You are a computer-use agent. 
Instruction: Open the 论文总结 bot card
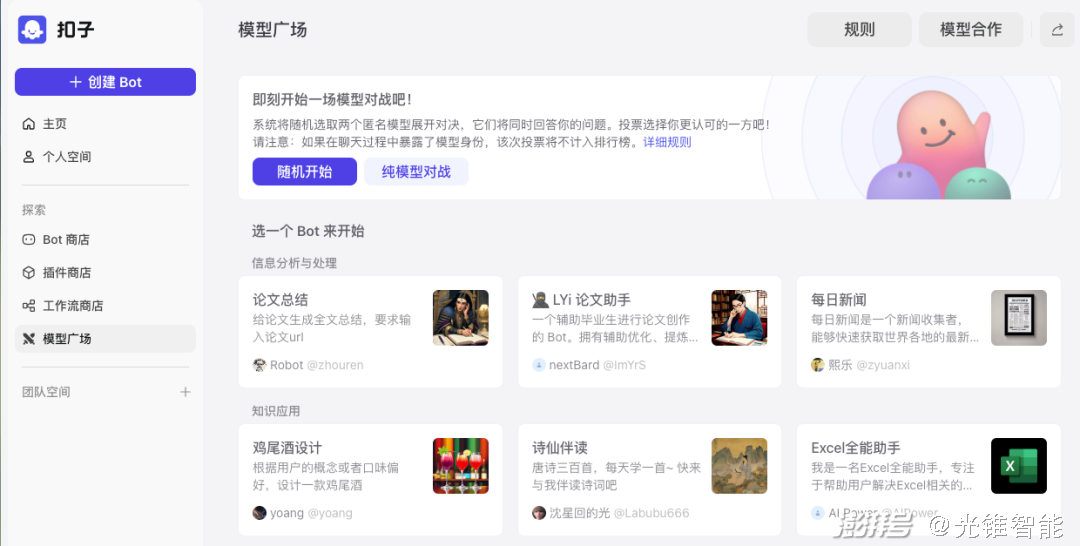tap(371, 332)
